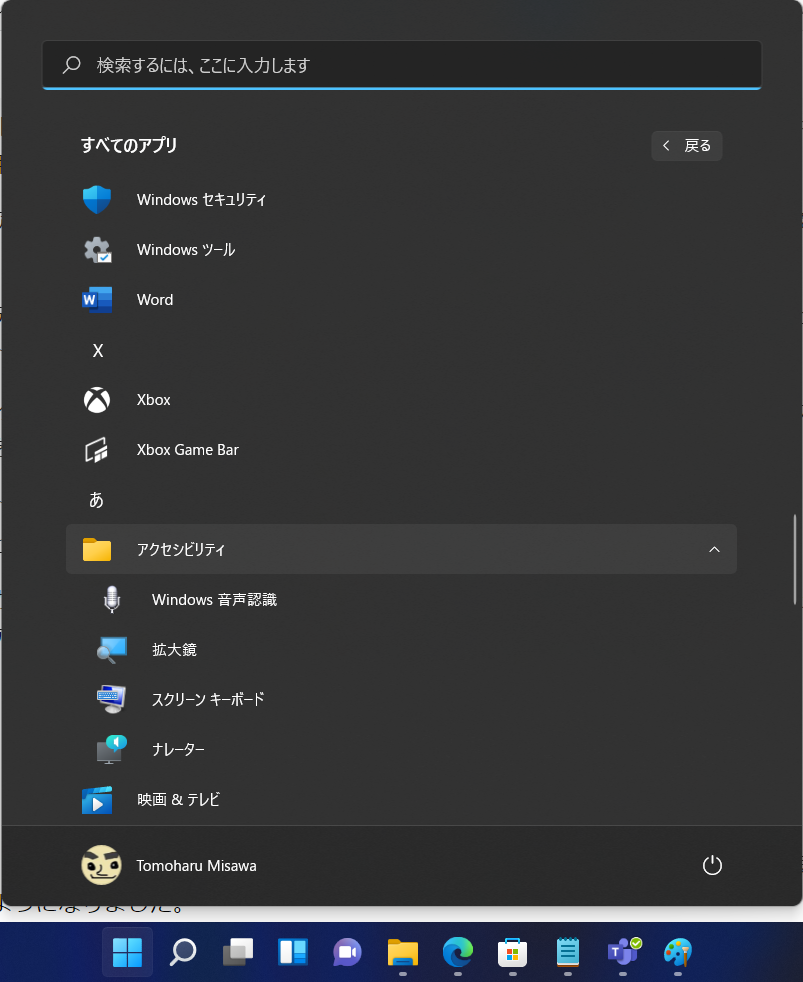803x982 pixels.
Task: Open Paint from the taskbar
Action: click(x=678, y=953)
